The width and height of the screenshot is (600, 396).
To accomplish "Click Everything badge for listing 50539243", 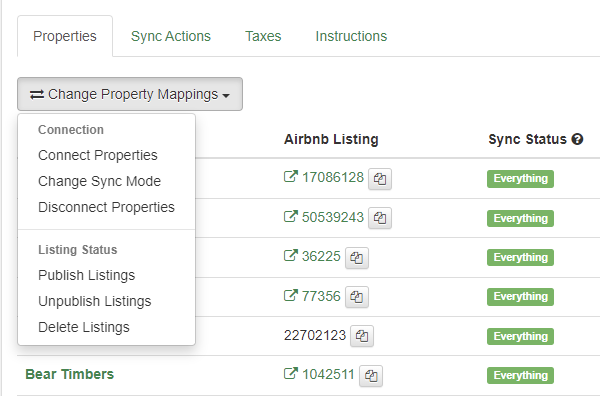I will (520, 218).
